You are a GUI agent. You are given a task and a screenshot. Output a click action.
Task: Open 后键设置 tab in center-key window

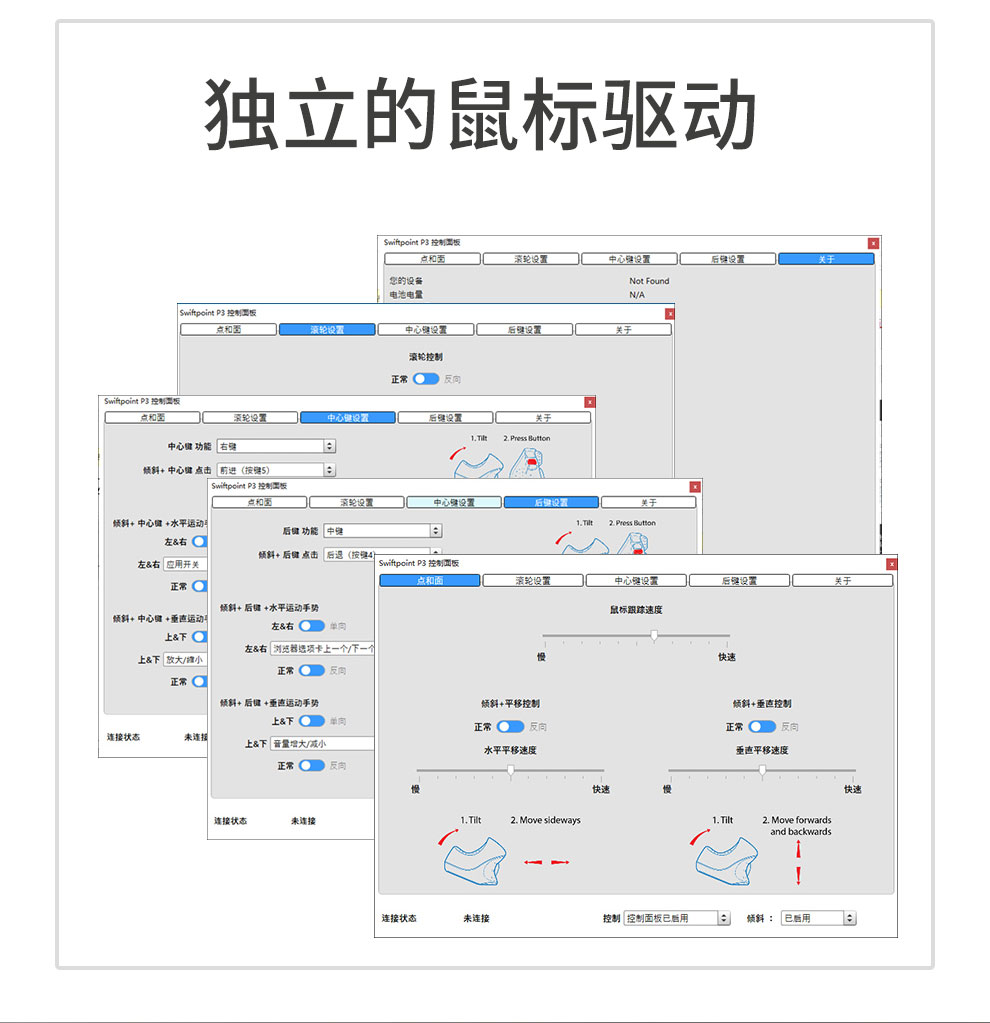[445, 418]
